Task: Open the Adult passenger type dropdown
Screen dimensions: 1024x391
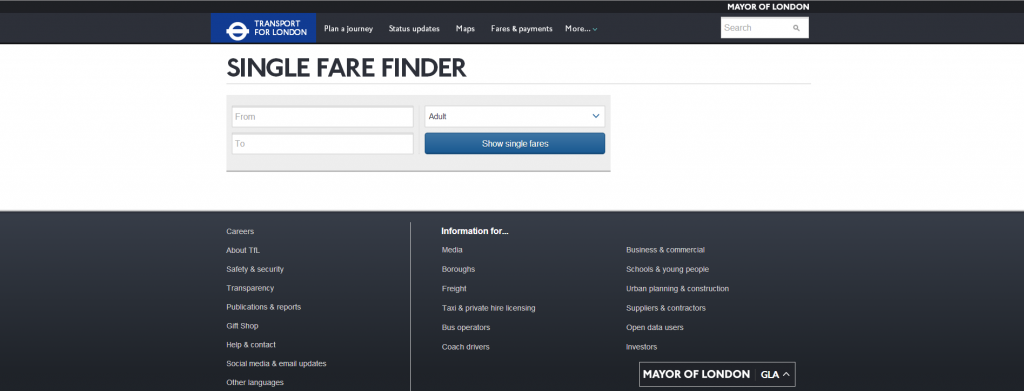Action: pyautogui.click(x=515, y=116)
